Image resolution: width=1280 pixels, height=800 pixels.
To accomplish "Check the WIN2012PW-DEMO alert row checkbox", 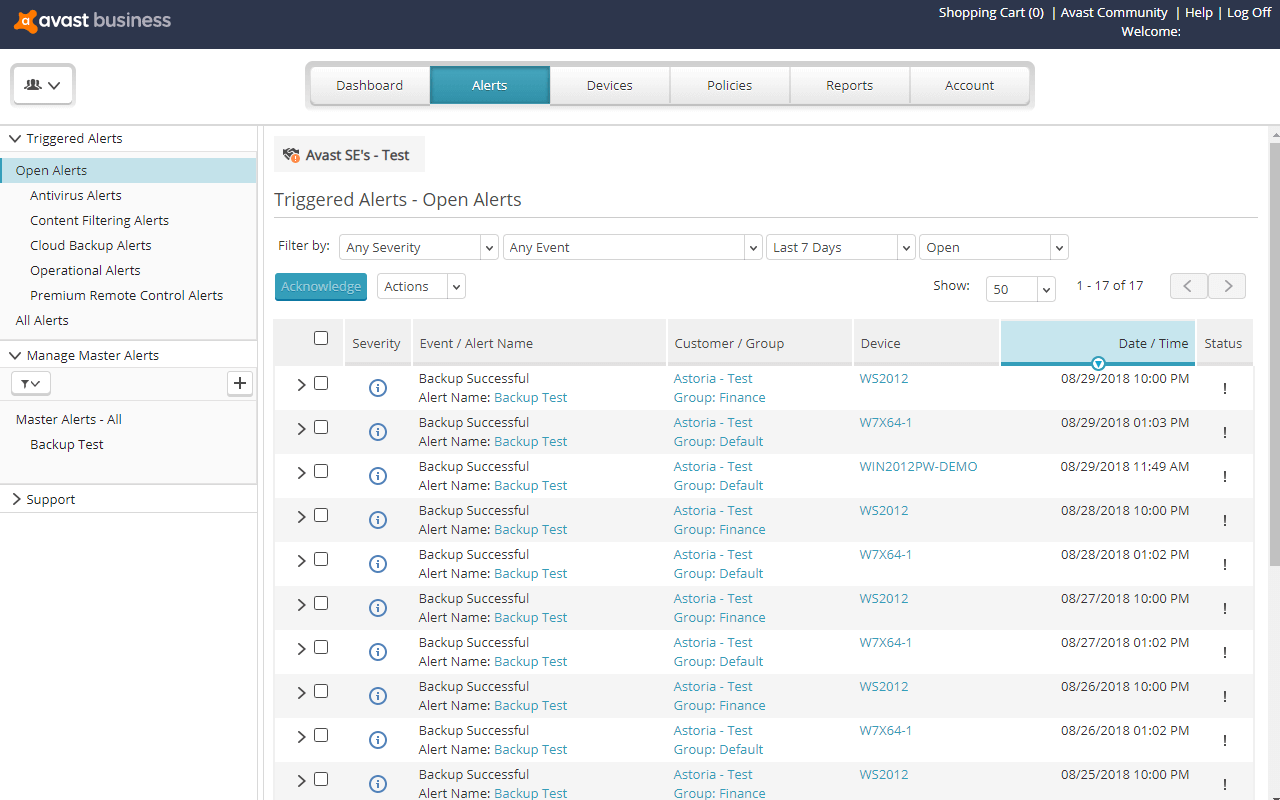I will pyautogui.click(x=321, y=471).
